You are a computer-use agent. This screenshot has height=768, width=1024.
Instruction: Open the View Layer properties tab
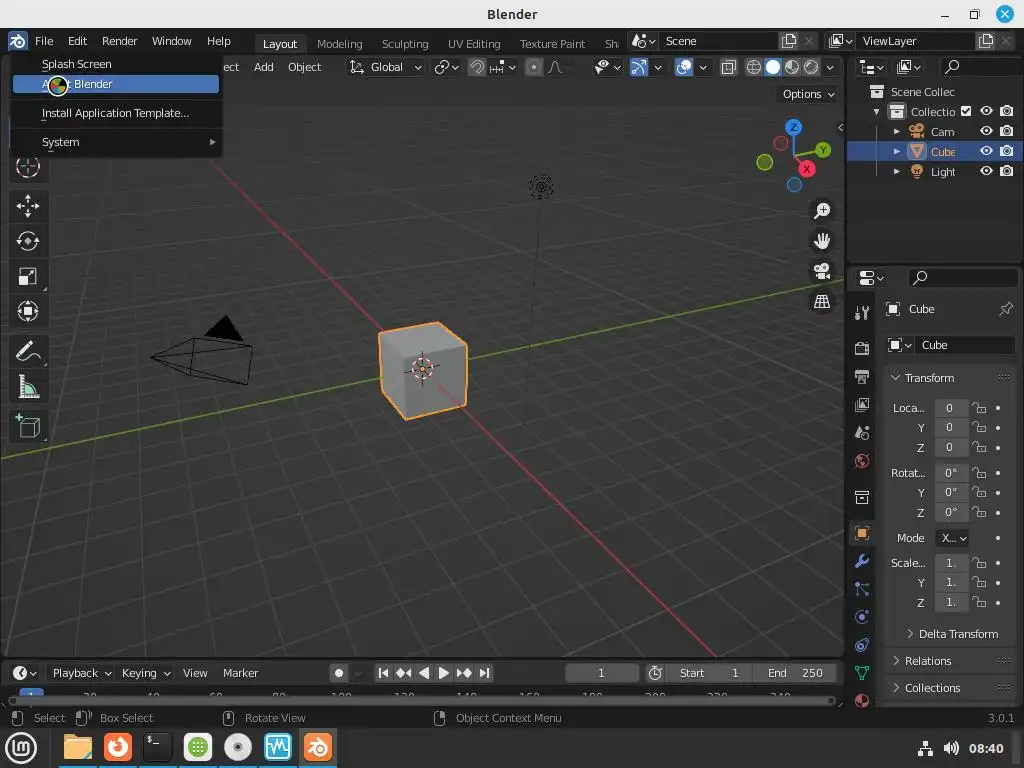(862, 405)
